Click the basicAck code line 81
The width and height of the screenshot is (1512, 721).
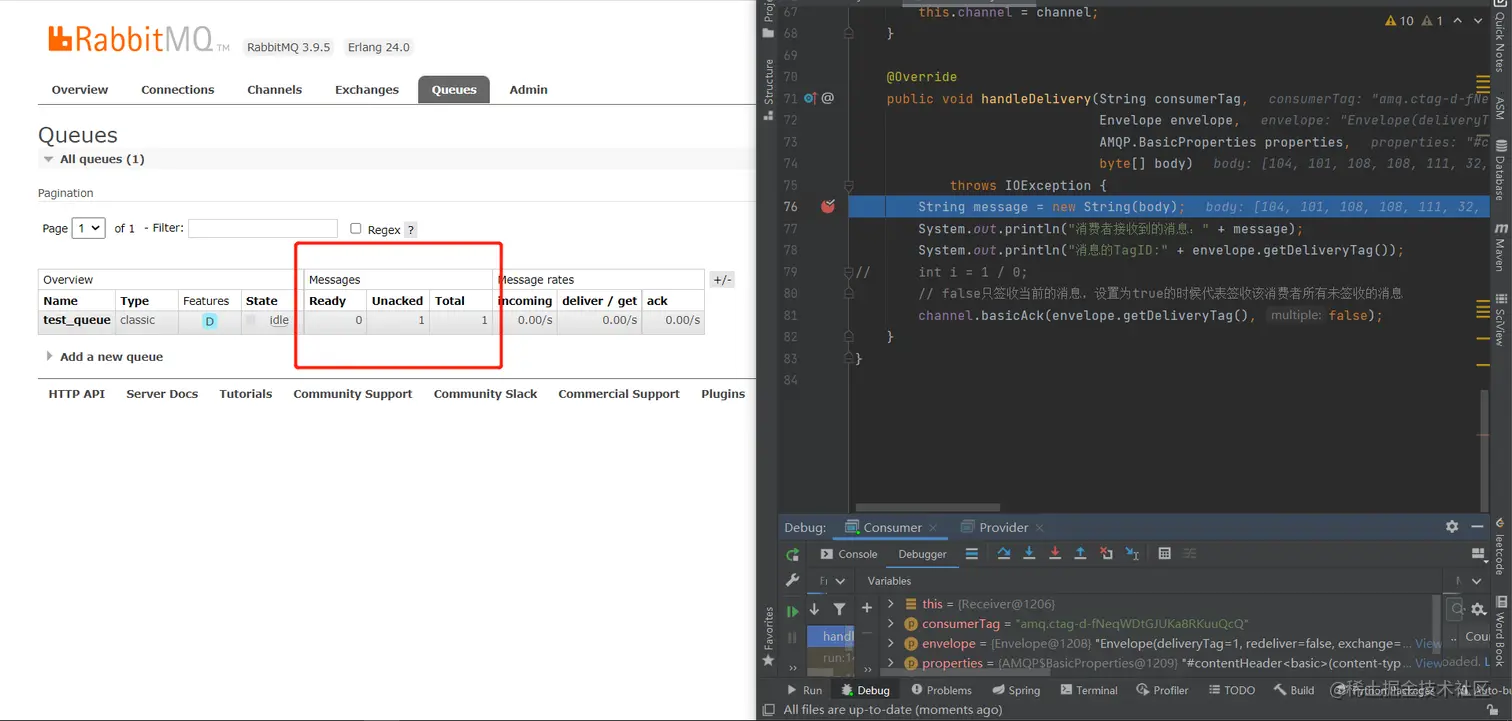click(x=1150, y=315)
